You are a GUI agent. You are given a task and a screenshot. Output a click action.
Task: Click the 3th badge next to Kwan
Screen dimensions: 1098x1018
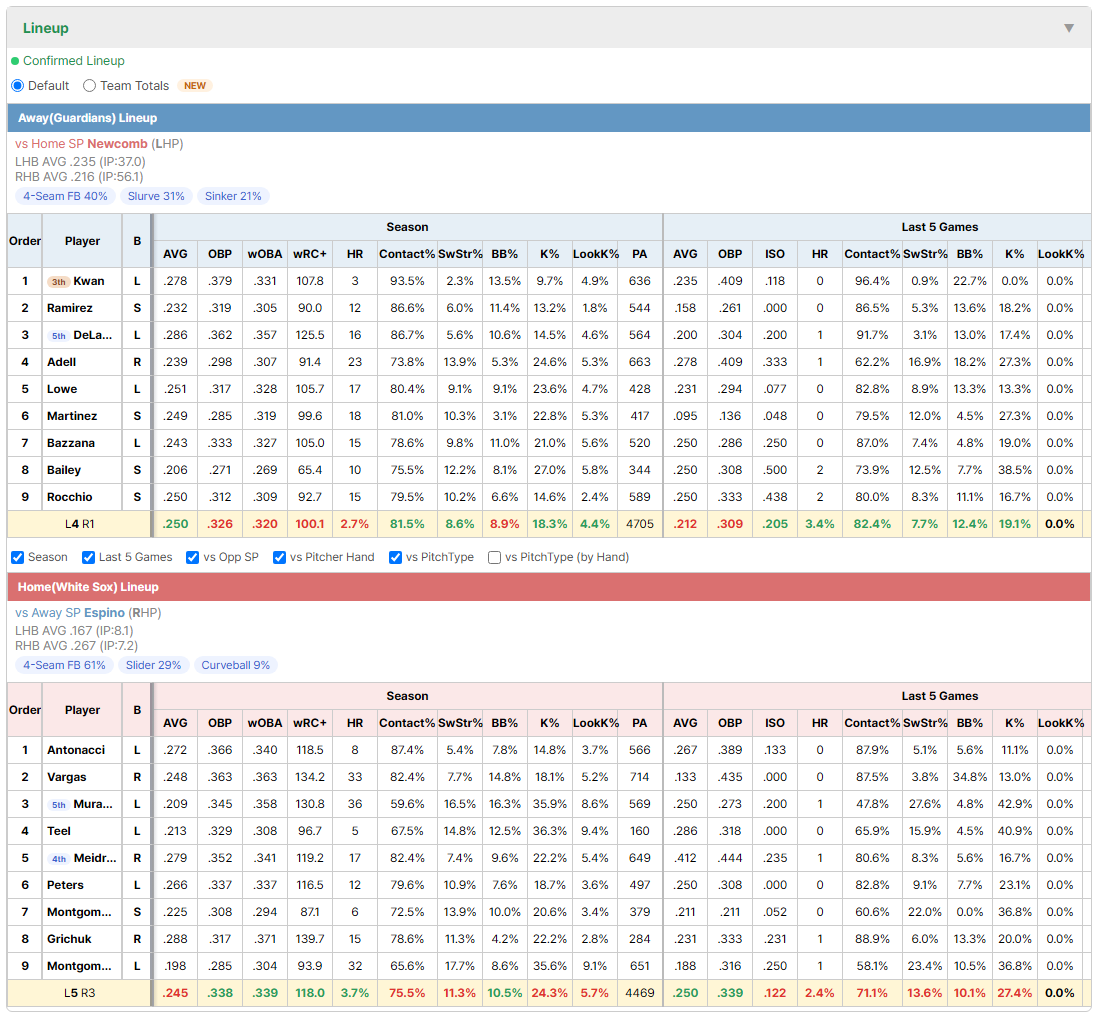58,282
